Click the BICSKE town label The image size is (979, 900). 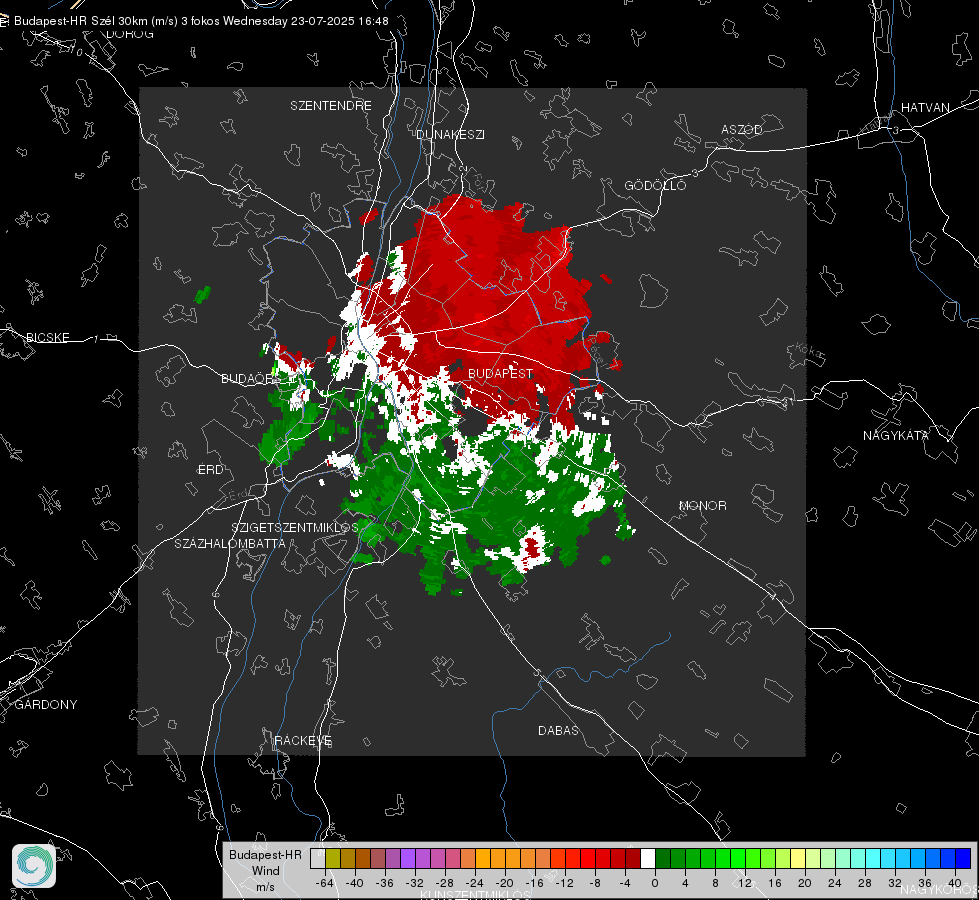48,337
